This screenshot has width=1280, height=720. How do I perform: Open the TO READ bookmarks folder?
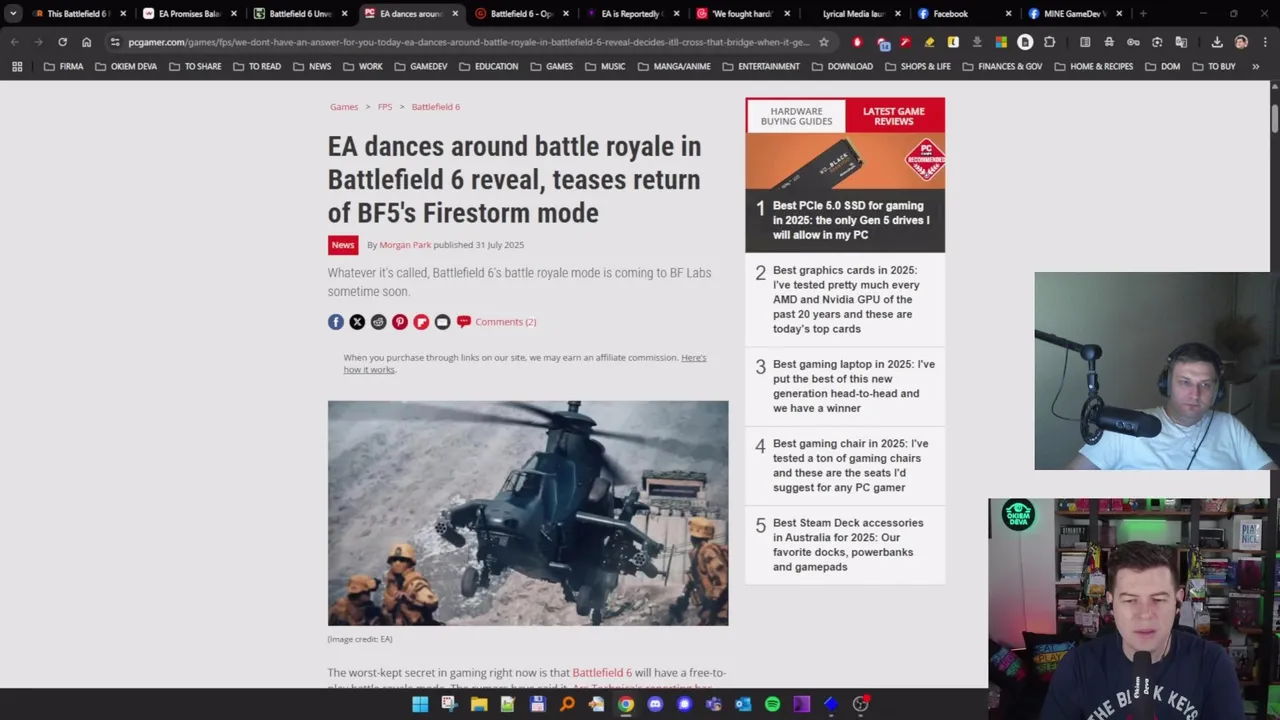257,66
